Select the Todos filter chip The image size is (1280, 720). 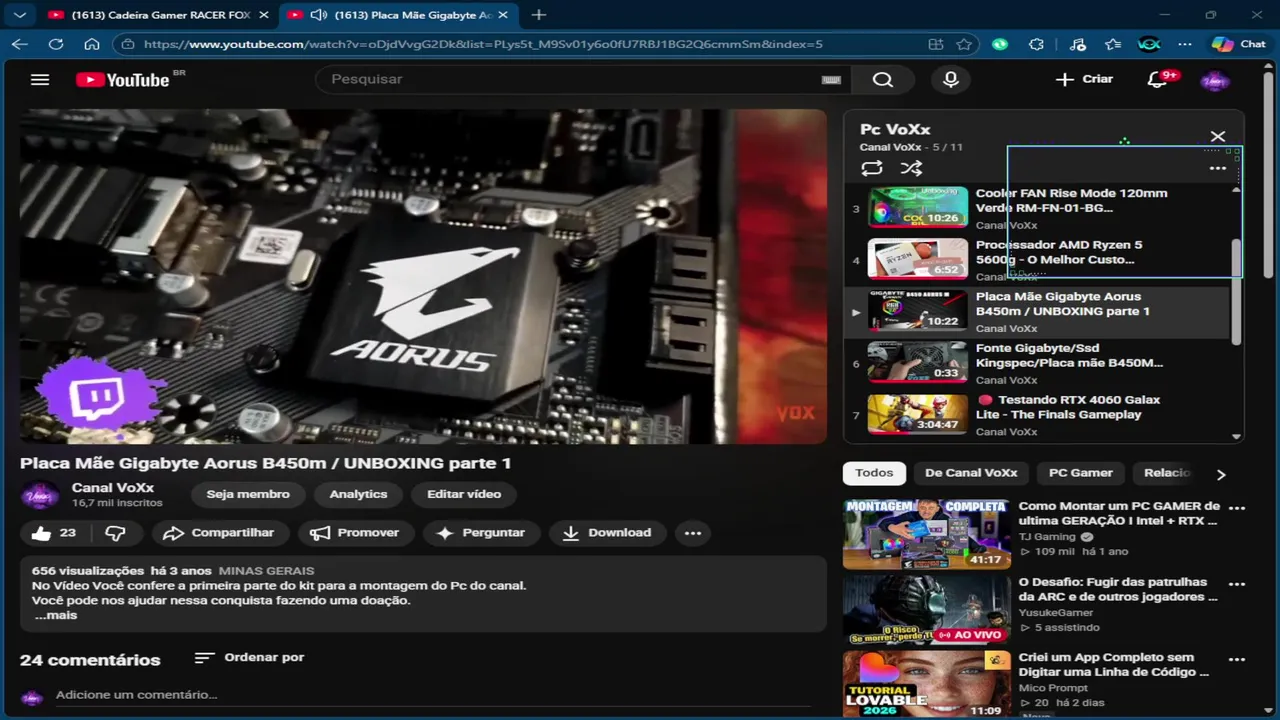tap(874, 473)
